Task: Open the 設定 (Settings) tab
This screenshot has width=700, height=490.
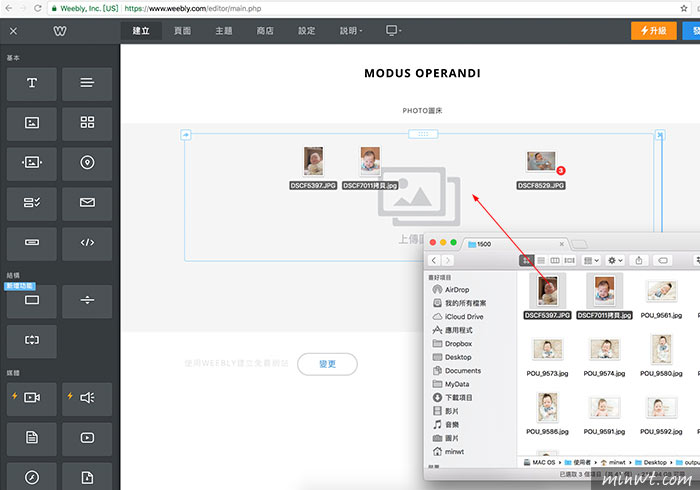Action: [307, 31]
